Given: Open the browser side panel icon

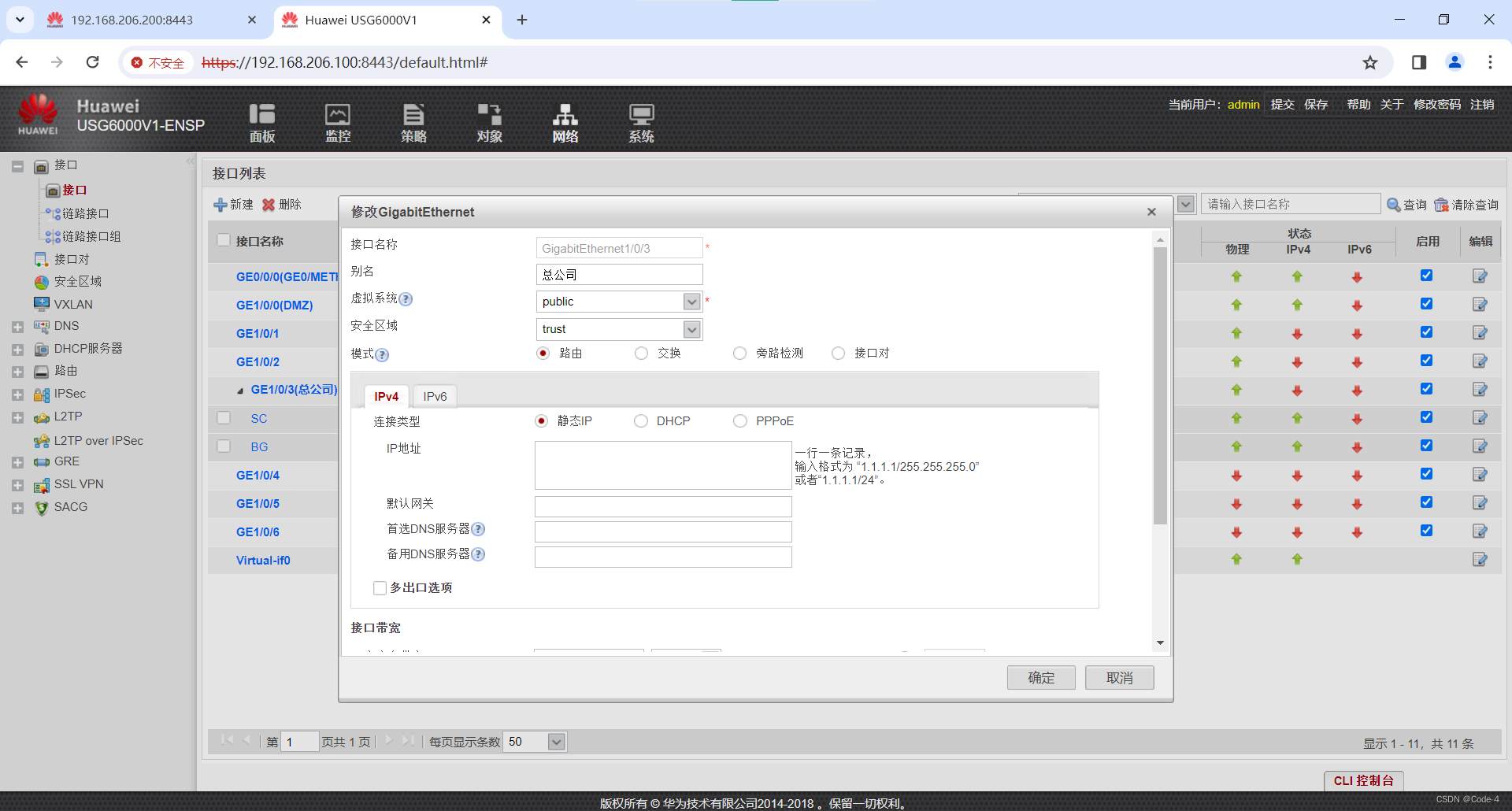Looking at the screenshot, I should click(1419, 62).
